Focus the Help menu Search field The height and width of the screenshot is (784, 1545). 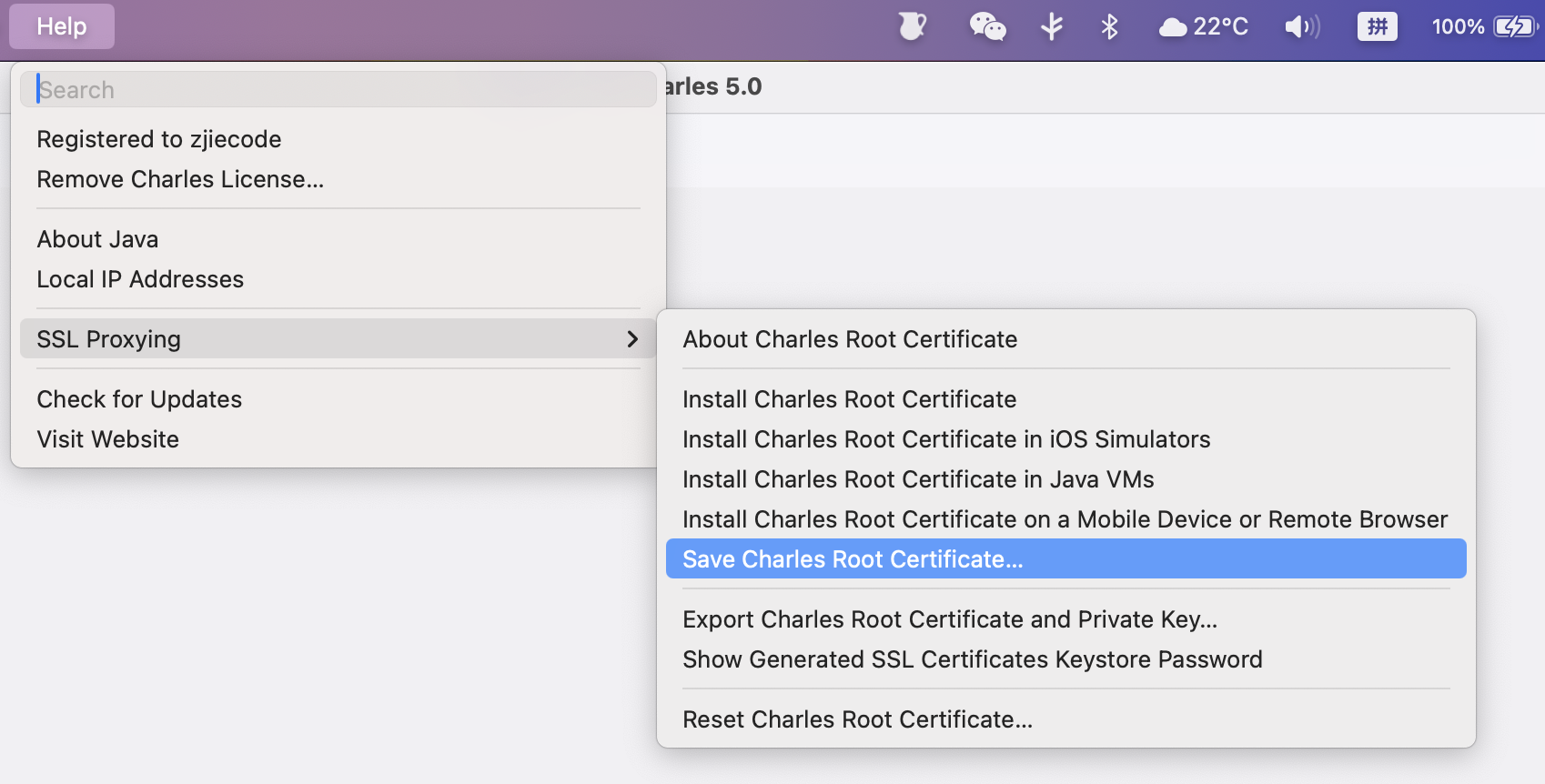tap(338, 90)
